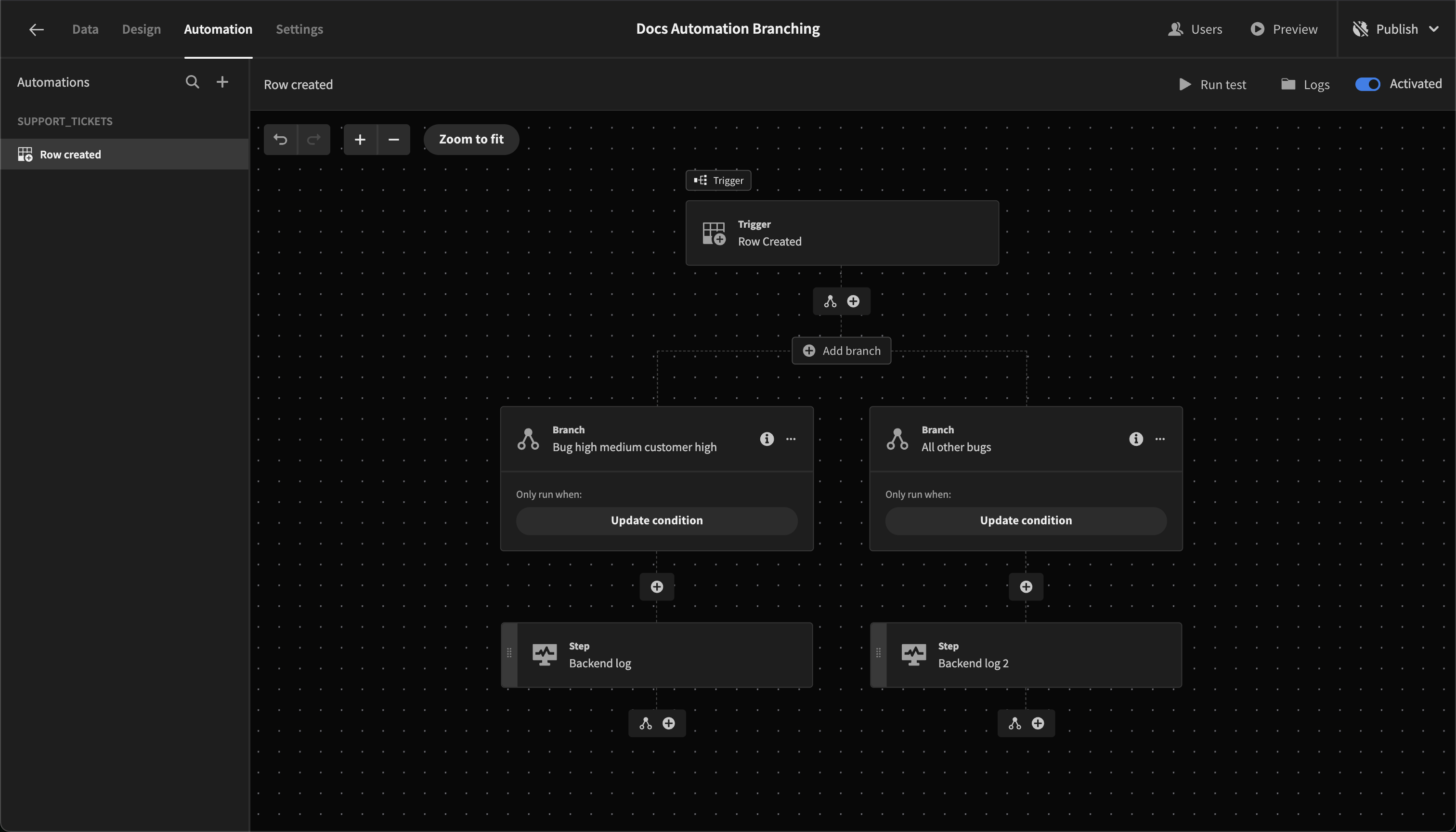
Task: Click the Add branch button
Action: pyautogui.click(x=841, y=351)
